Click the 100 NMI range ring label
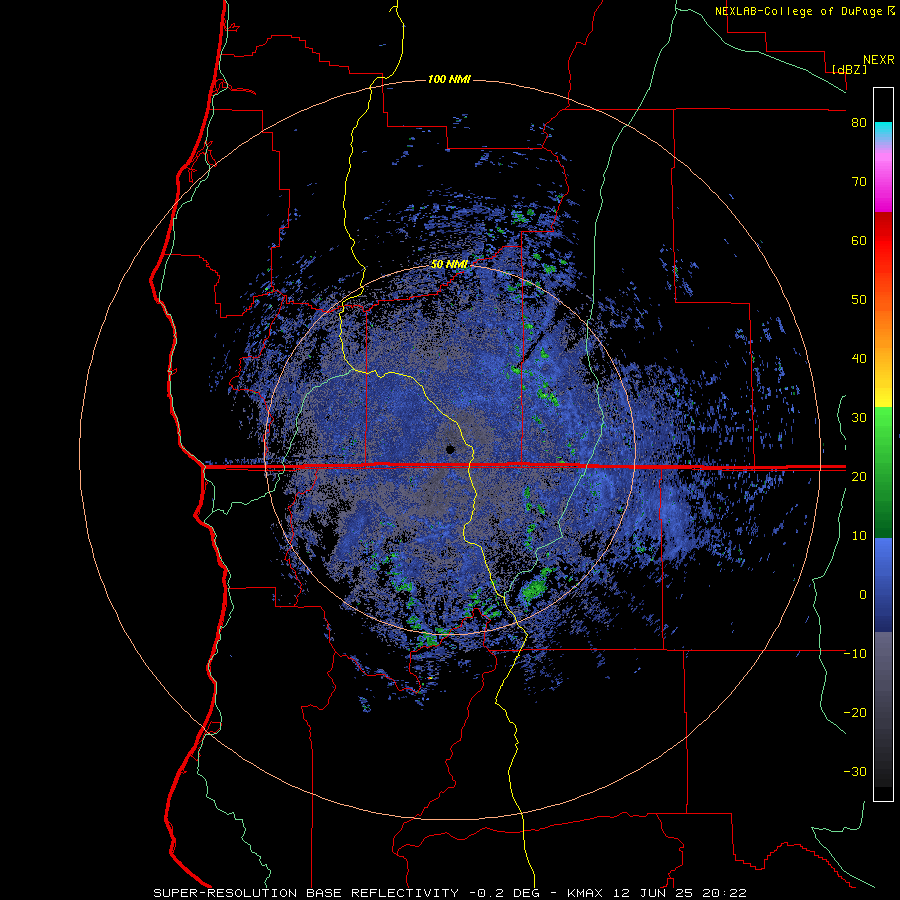 [449, 79]
